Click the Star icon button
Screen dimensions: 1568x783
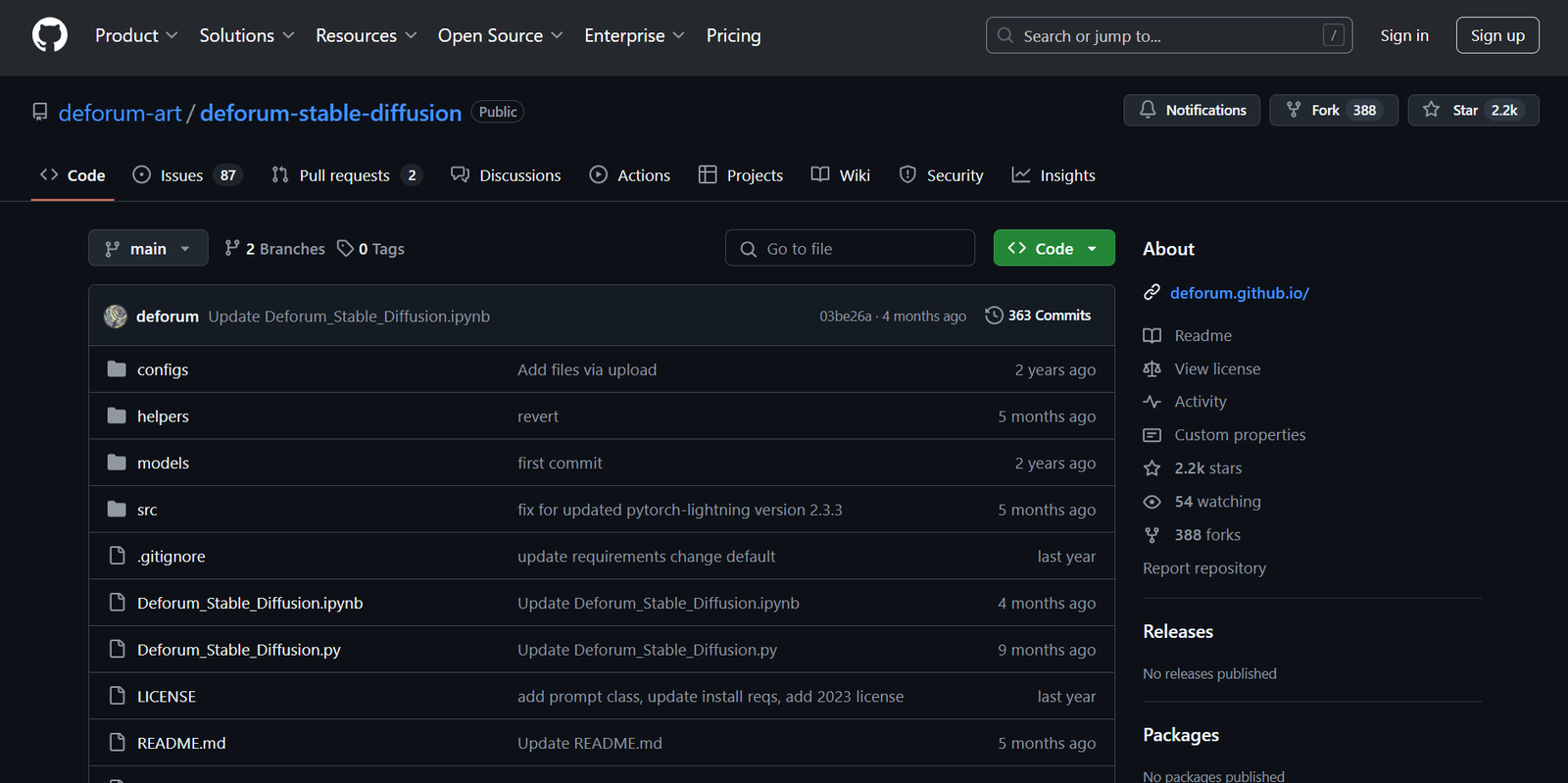click(1432, 110)
